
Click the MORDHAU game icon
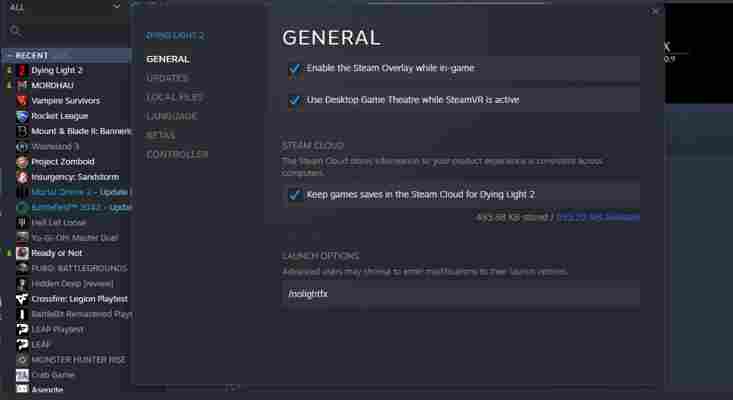(x=22, y=86)
